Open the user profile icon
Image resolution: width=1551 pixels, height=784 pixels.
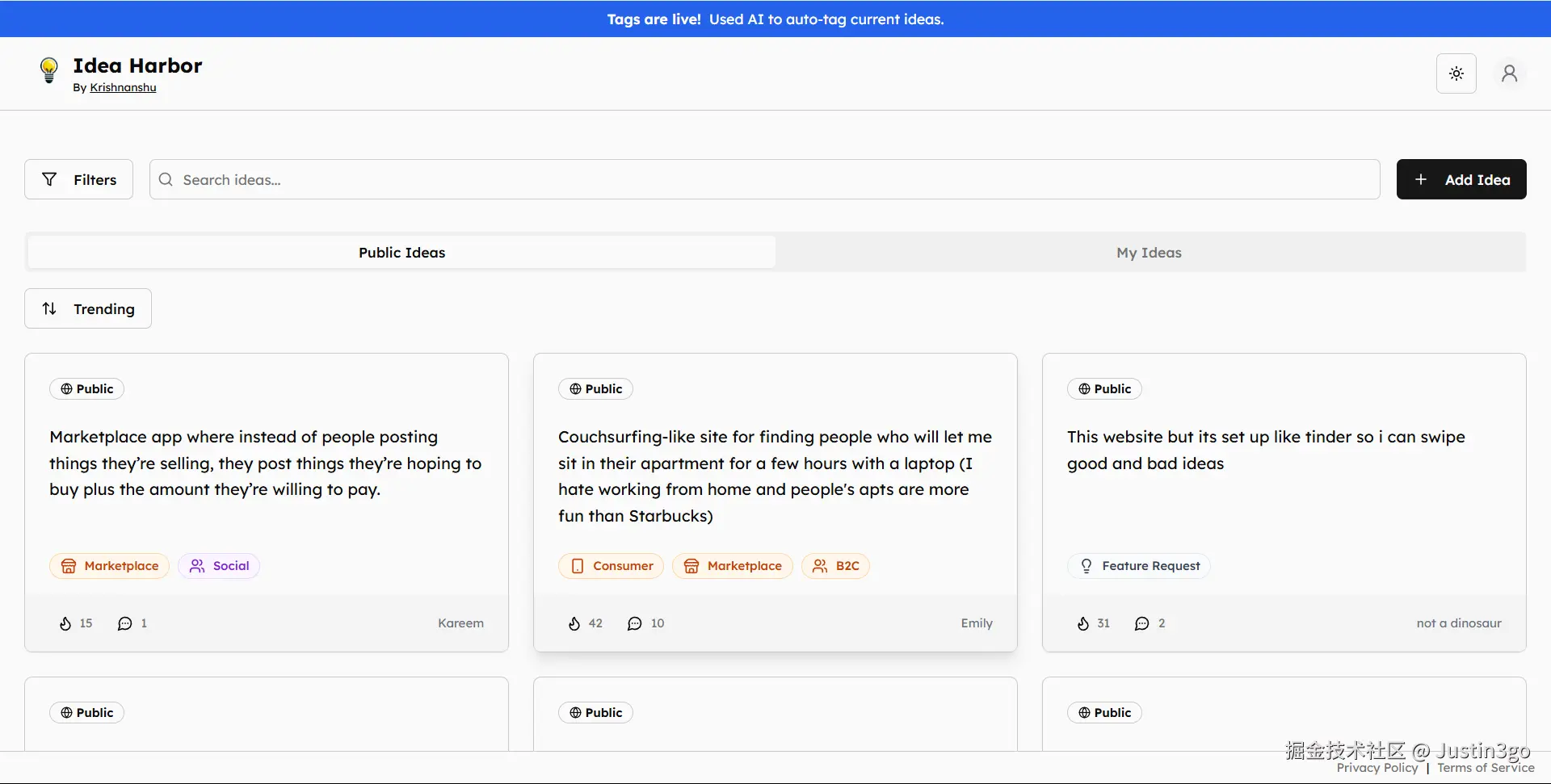tap(1509, 73)
